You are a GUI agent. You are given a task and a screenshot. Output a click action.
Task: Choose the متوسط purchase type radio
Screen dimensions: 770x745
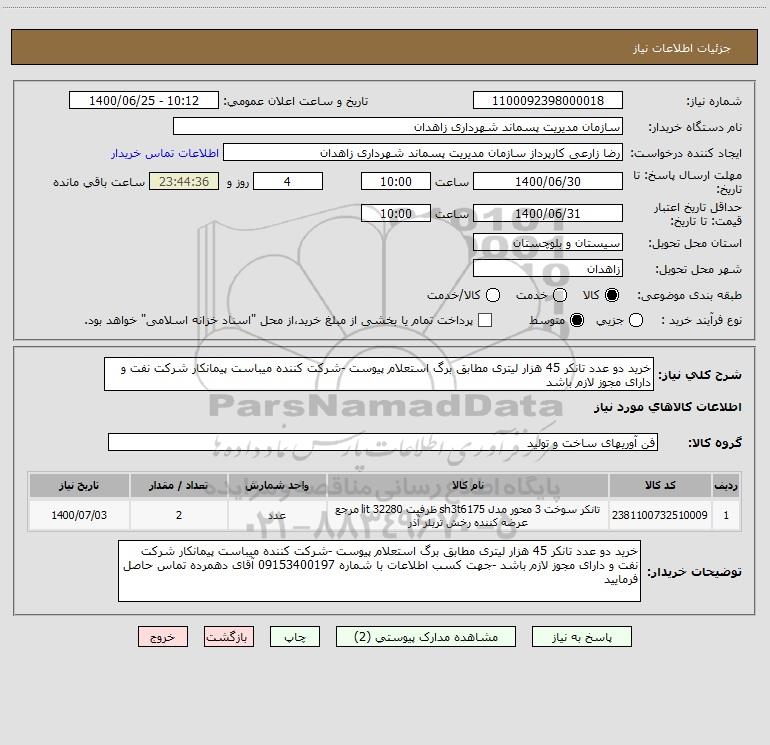(x=577, y=320)
